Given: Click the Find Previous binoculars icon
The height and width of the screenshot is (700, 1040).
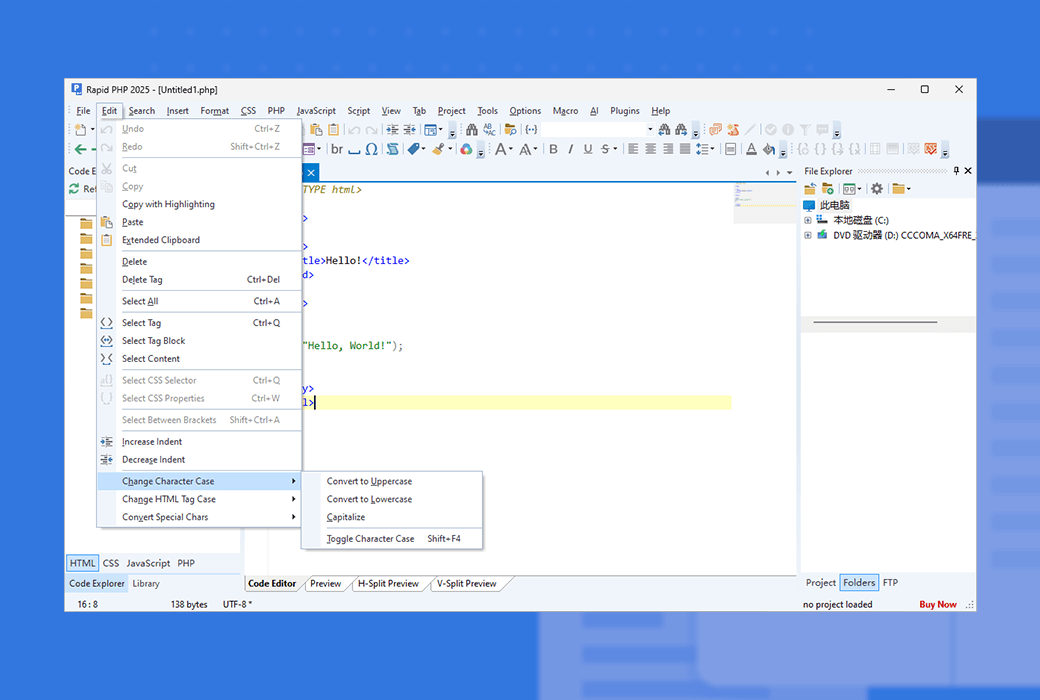Looking at the screenshot, I should click(x=664, y=129).
